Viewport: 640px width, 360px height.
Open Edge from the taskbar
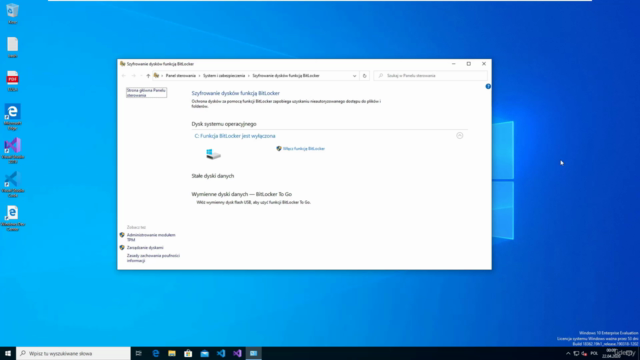[156, 353]
